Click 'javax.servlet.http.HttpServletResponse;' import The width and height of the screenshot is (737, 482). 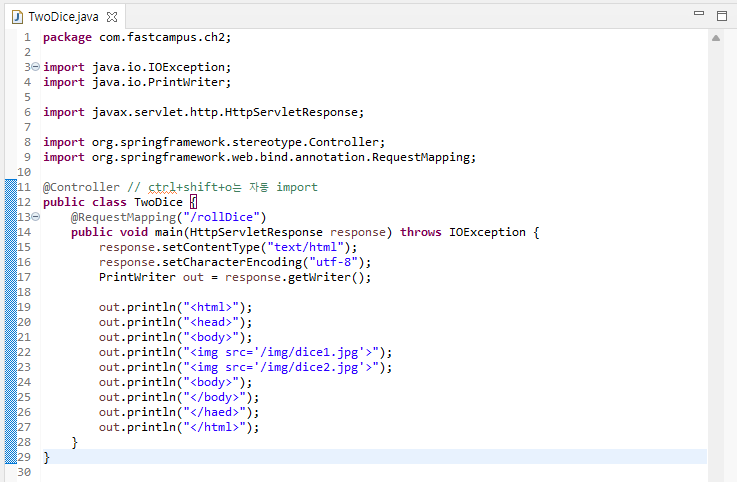click(x=228, y=112)
